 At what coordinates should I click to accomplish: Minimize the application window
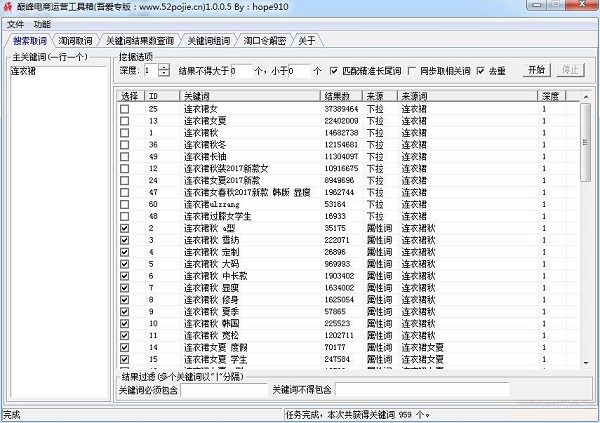coord(537,5)
